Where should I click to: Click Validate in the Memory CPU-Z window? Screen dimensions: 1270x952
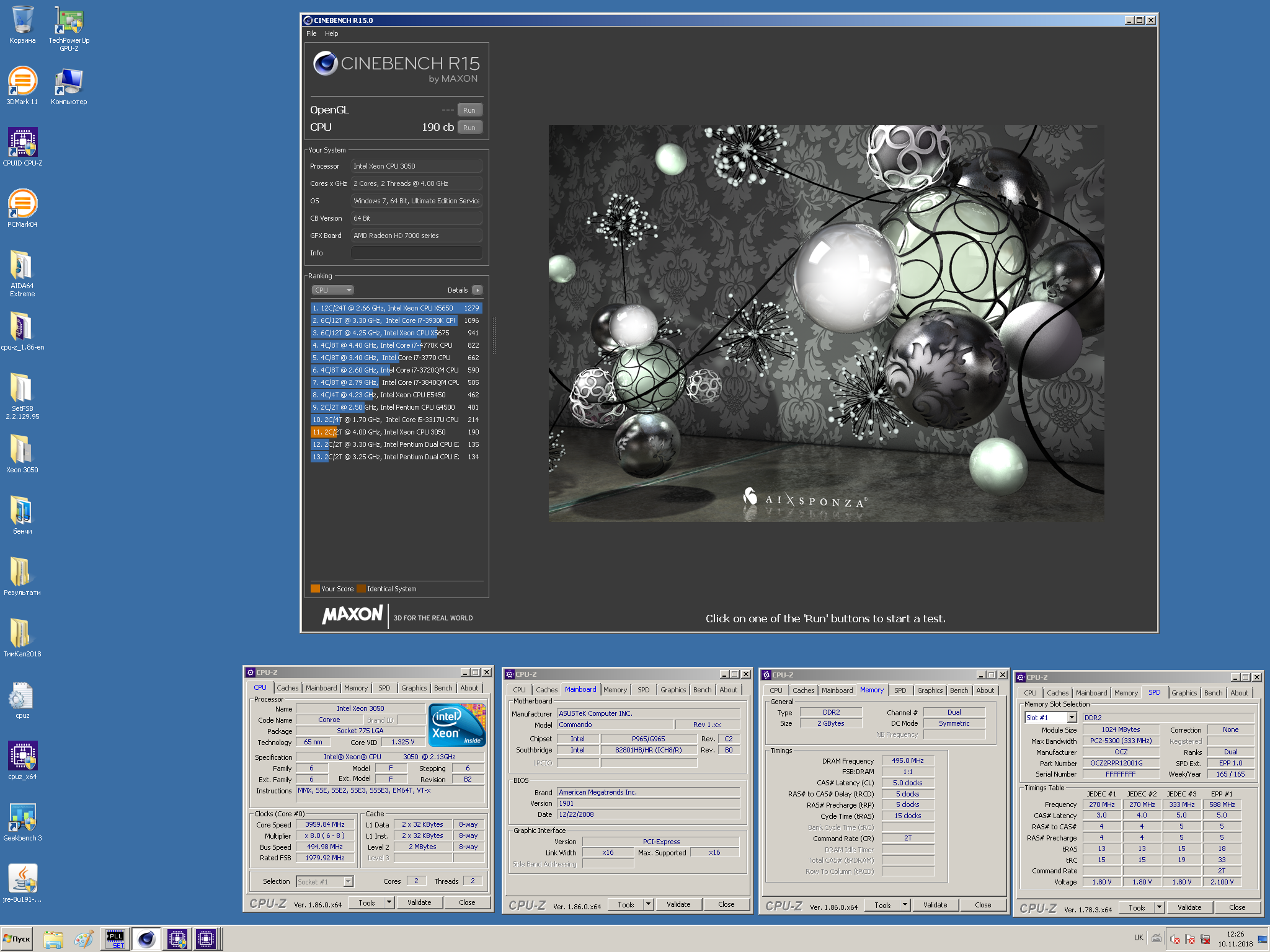coord(935,905)
